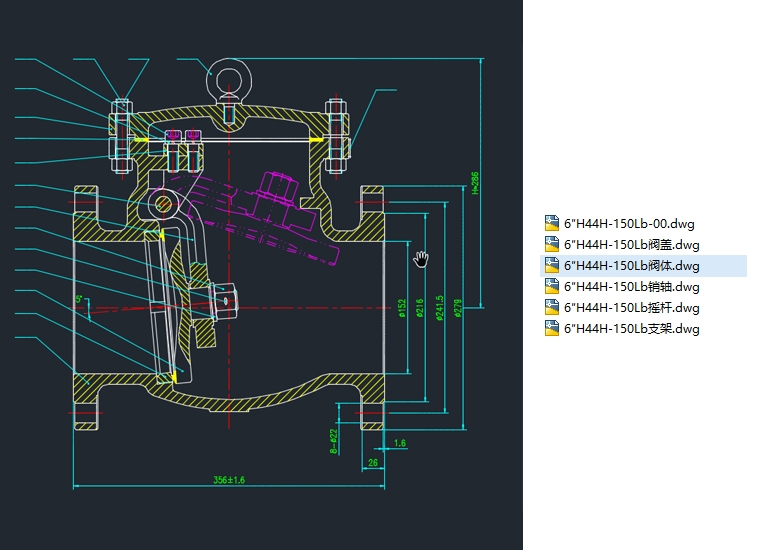Image resolution: width=760 pixels, height=550 pixels.
Task: Click the icon of highlighted 阀体.dwg file
Action: pyautogui.click(x=552, y=265)
